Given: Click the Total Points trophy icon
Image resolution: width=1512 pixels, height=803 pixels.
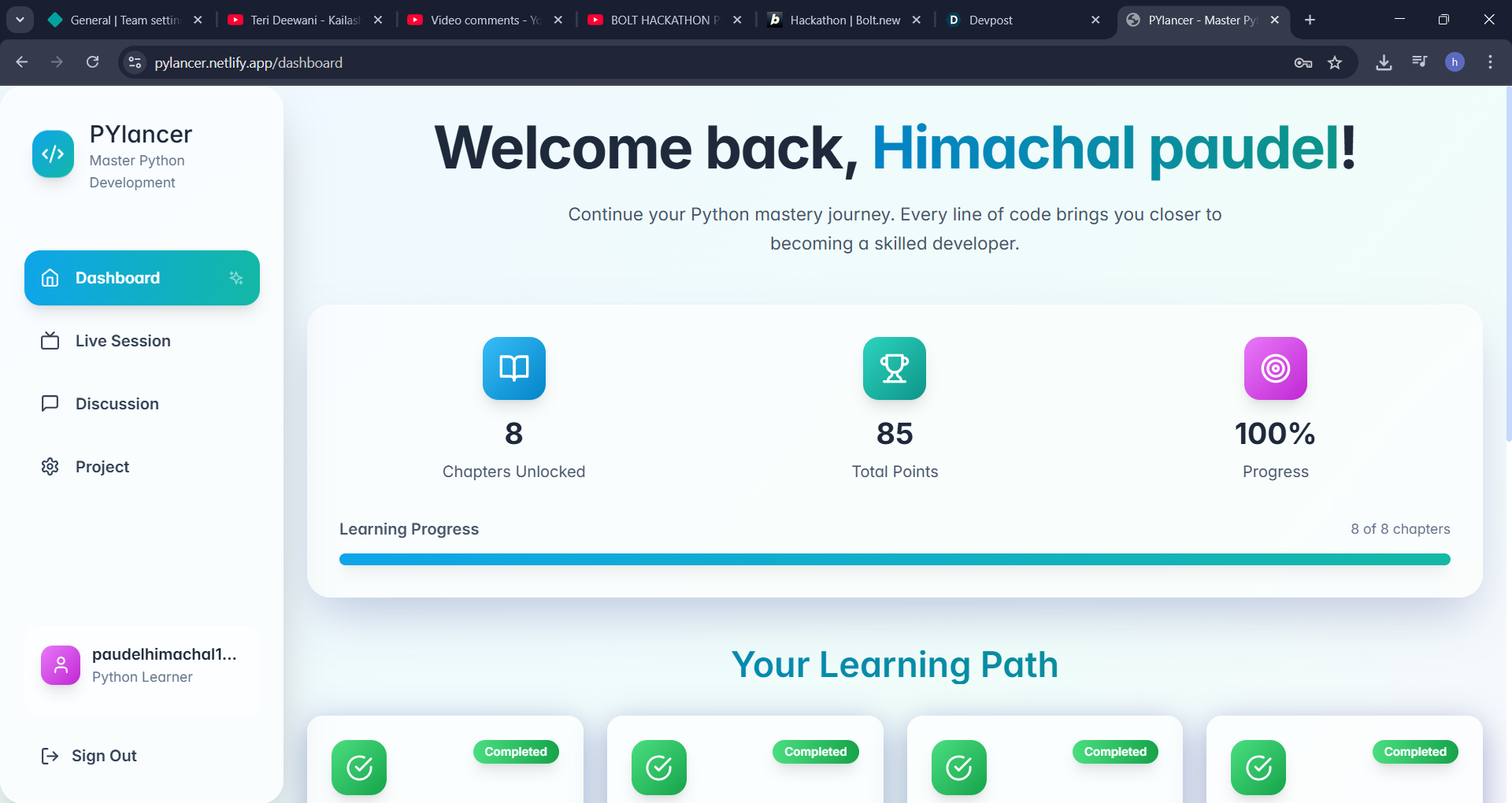Looking at the screenshot, I should point(895,368).
